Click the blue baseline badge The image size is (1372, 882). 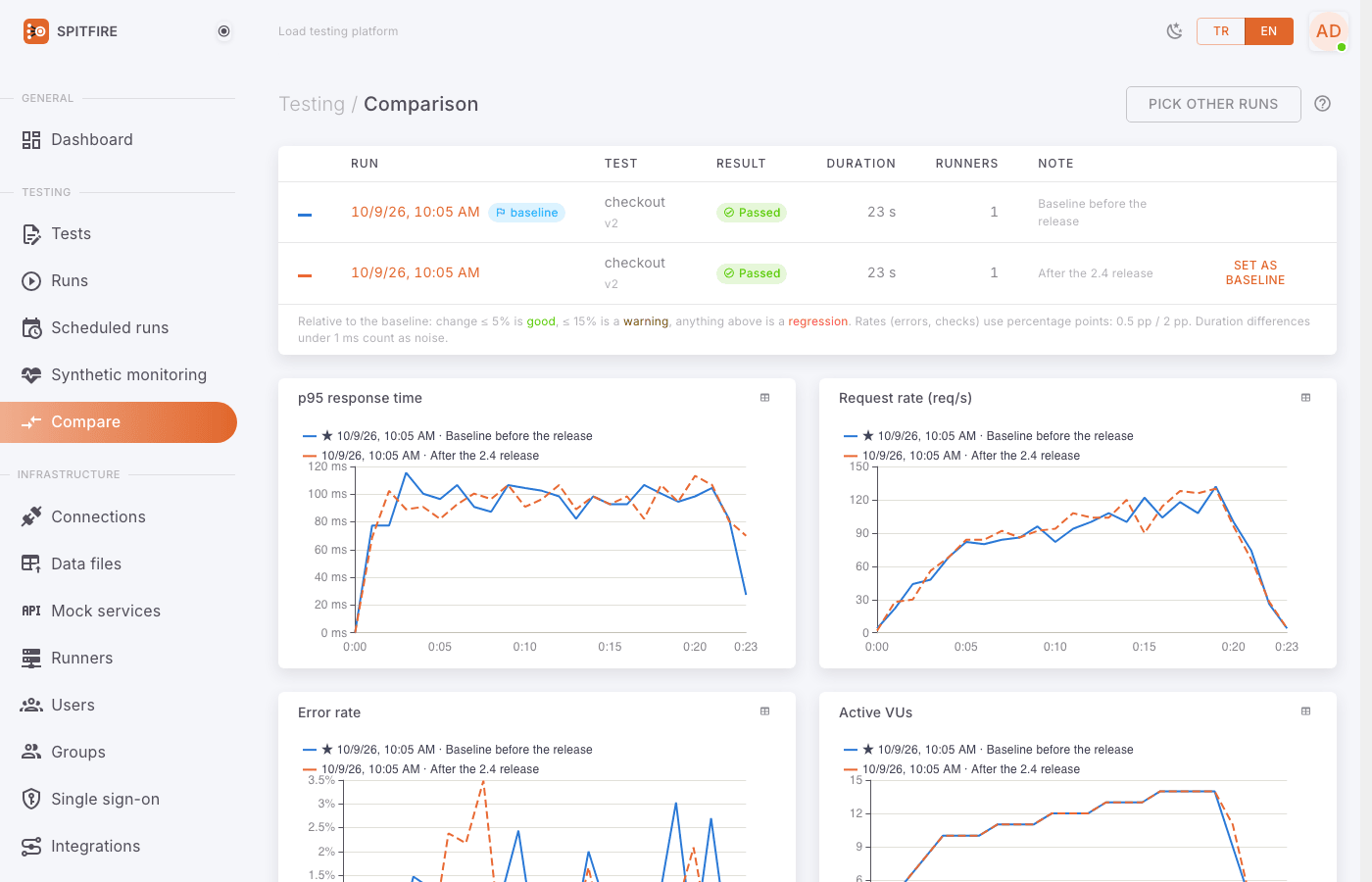pyautogui.click(x=526, y=213)
